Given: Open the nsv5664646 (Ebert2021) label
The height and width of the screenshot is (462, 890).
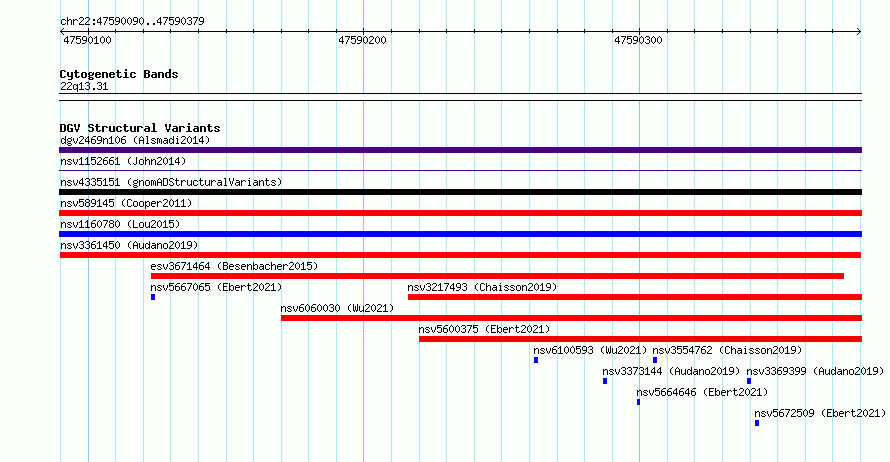Looking at the screenshot, I should 702,392.
